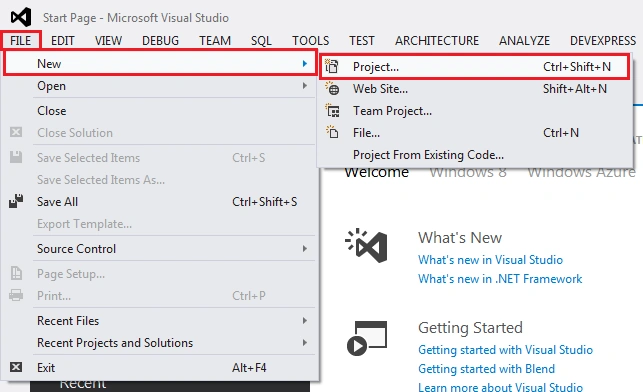Click the Getting Started play icon
643x392 pixels.
coord(367,338)
